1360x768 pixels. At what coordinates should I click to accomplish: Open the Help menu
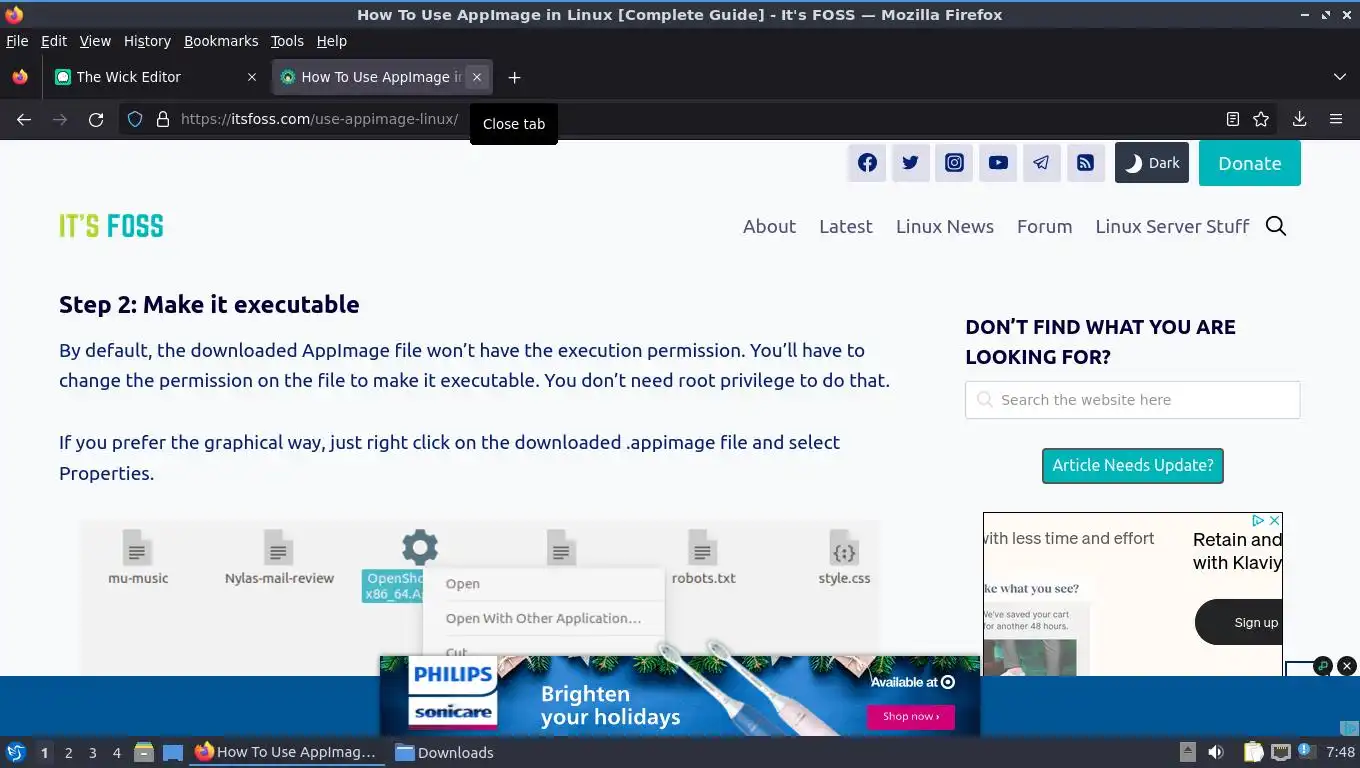click(x=331, y=41)
